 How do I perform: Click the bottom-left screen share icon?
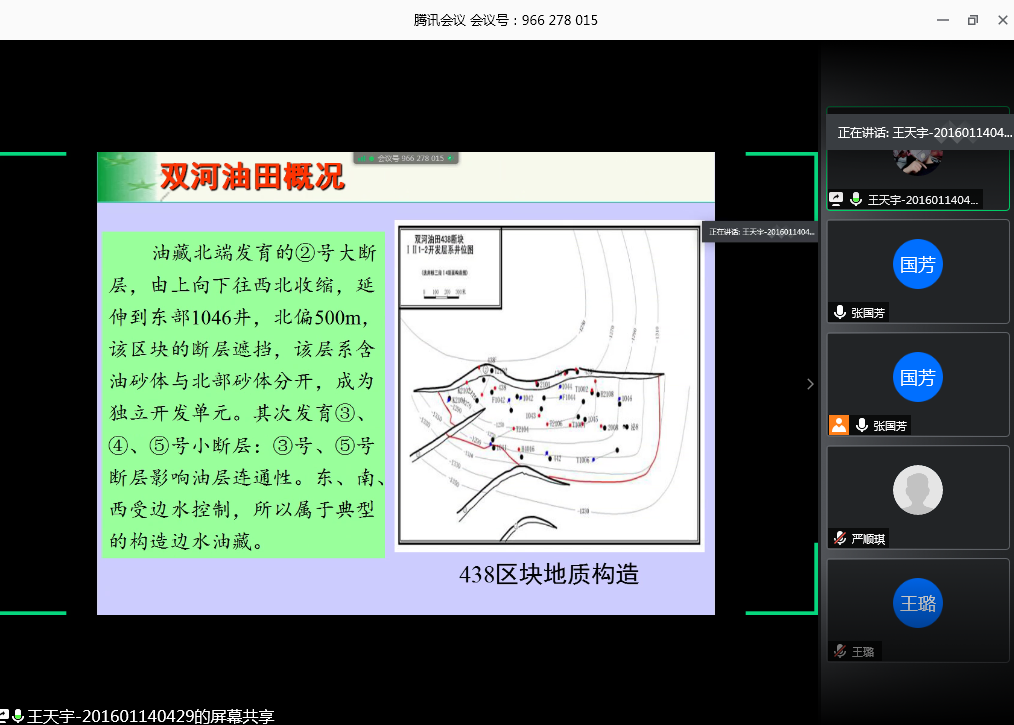pyautogui.click(x=5, y=716)
